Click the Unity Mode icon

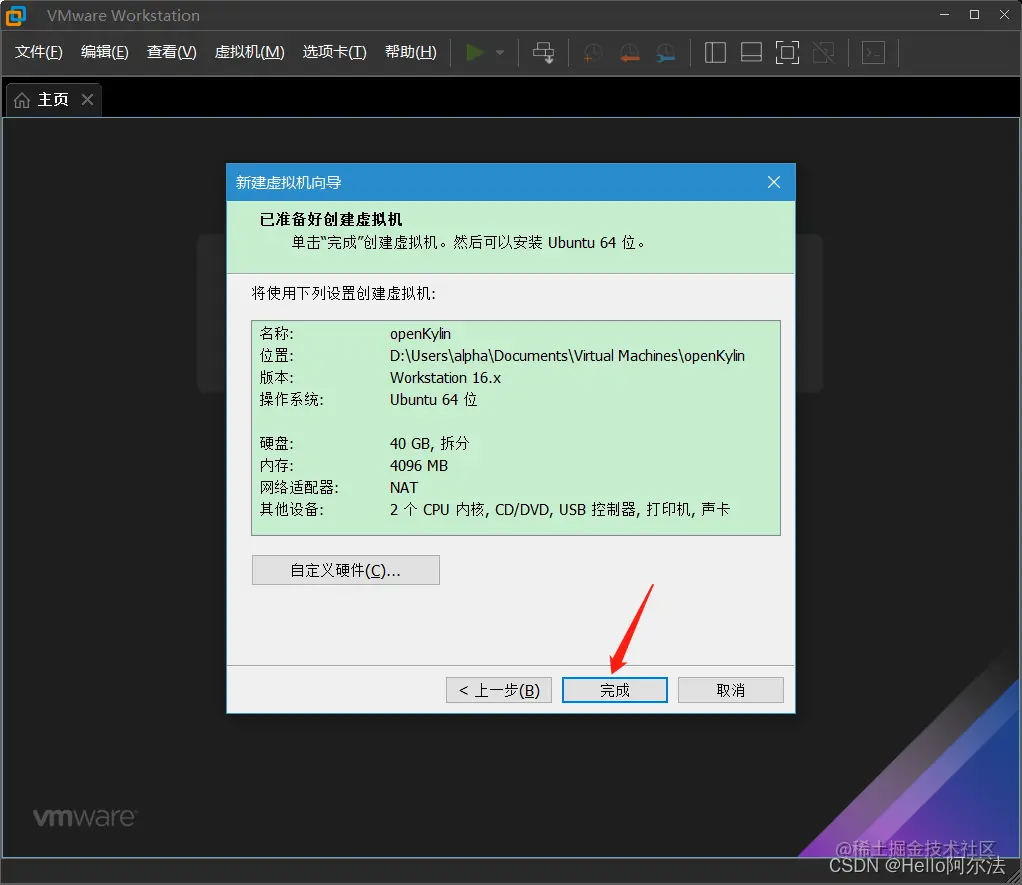[823, 52]
